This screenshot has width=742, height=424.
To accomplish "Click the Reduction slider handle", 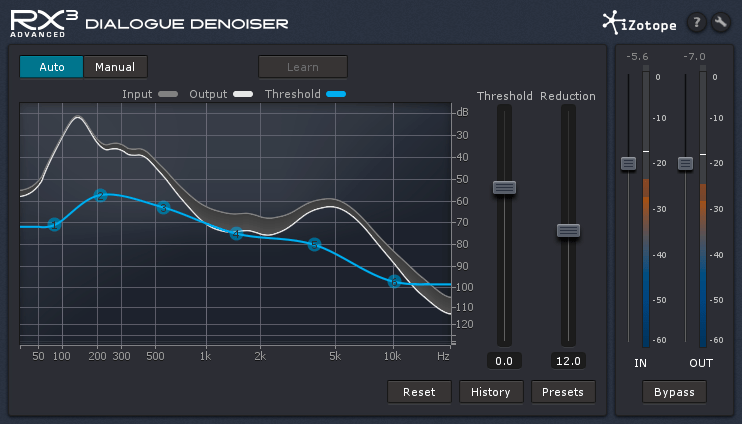I will click(568, 231).
